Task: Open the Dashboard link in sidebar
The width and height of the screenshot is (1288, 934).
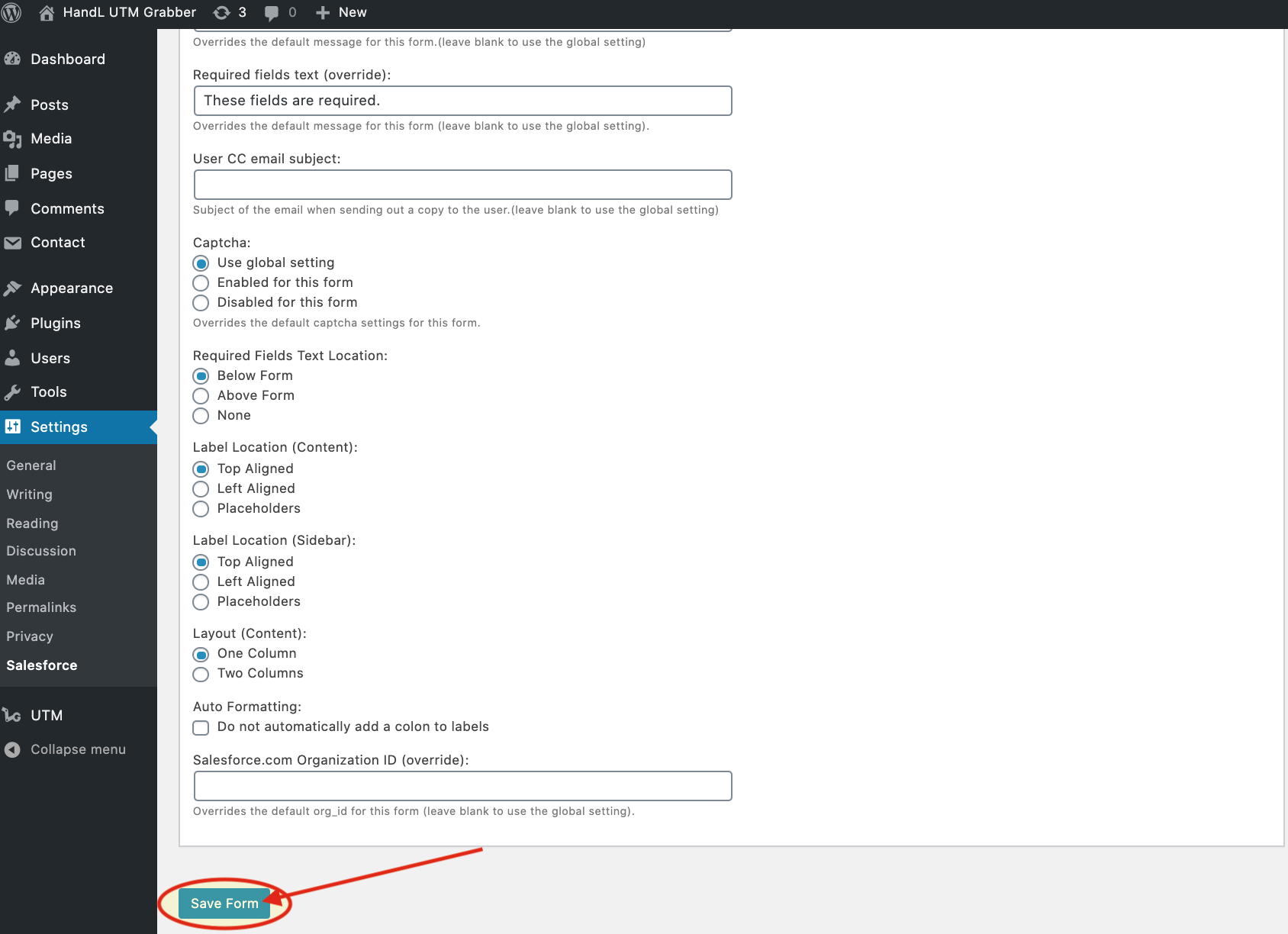Action: [67, 60]
